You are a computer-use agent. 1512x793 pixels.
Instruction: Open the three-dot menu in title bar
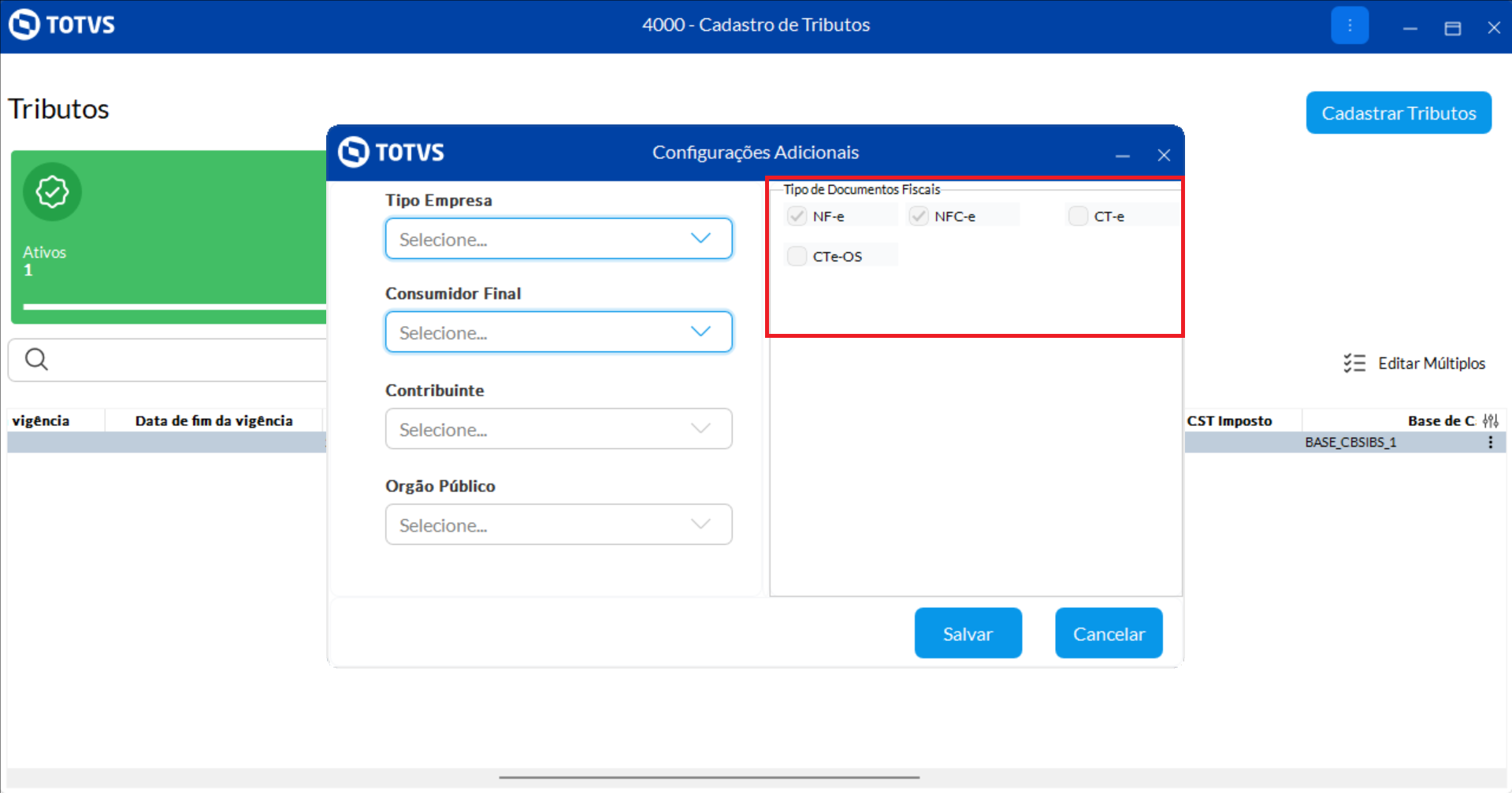pos(1349,26)
